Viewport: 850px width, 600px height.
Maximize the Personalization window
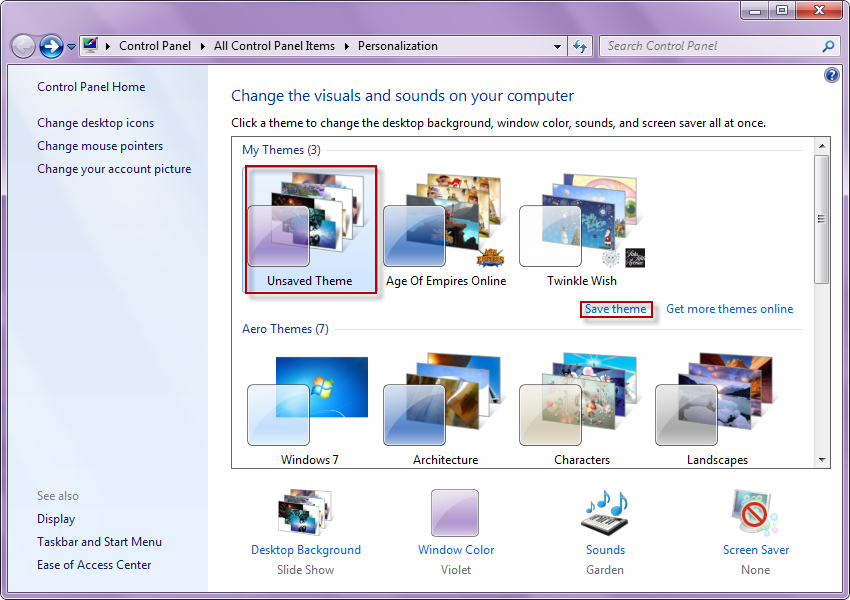click(x=782, y=10)
